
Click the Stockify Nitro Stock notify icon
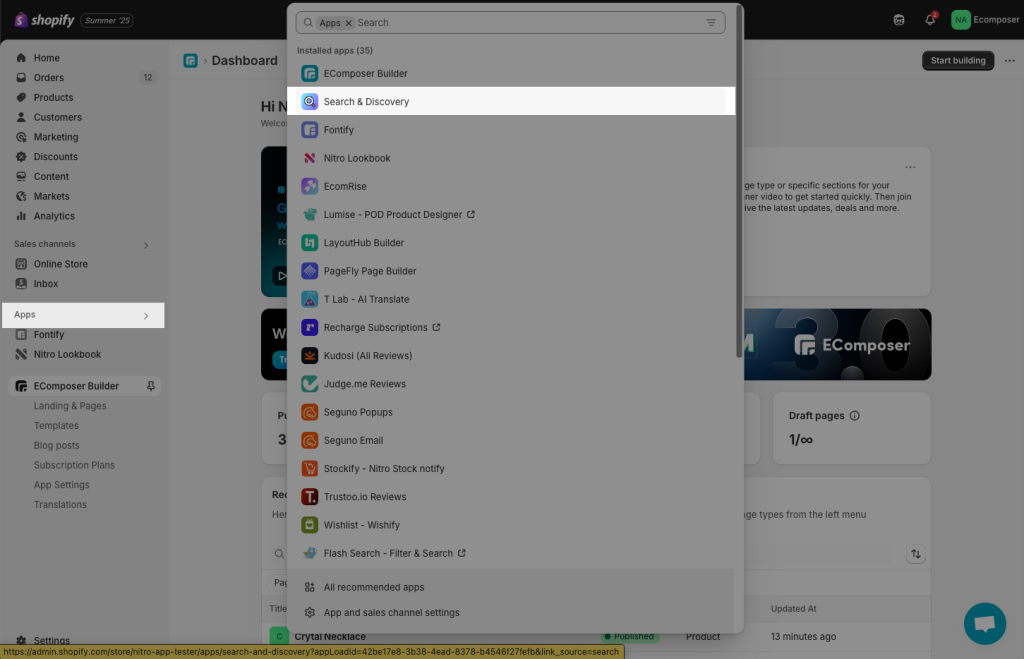310,468
